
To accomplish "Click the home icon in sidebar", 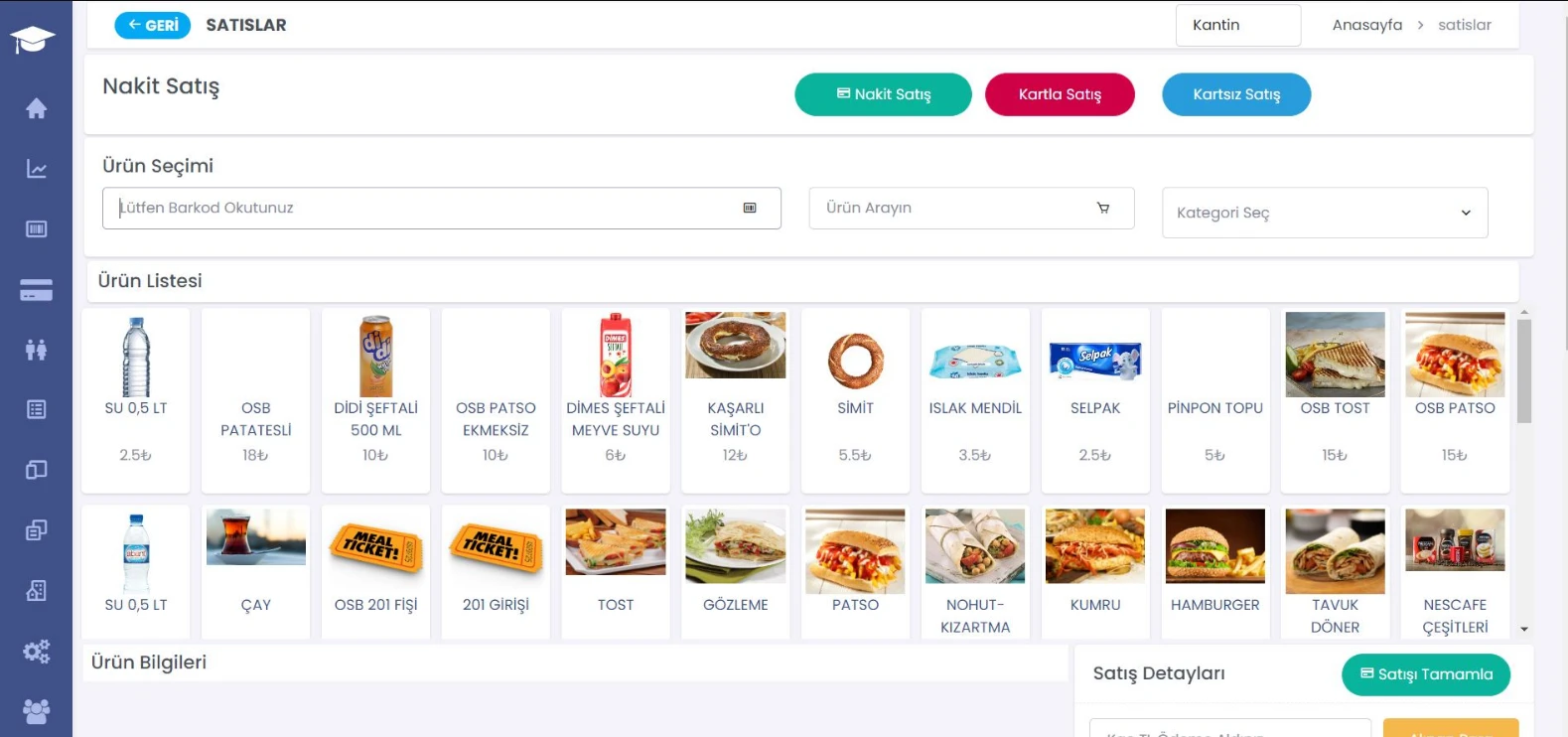I will click(36, 108).
